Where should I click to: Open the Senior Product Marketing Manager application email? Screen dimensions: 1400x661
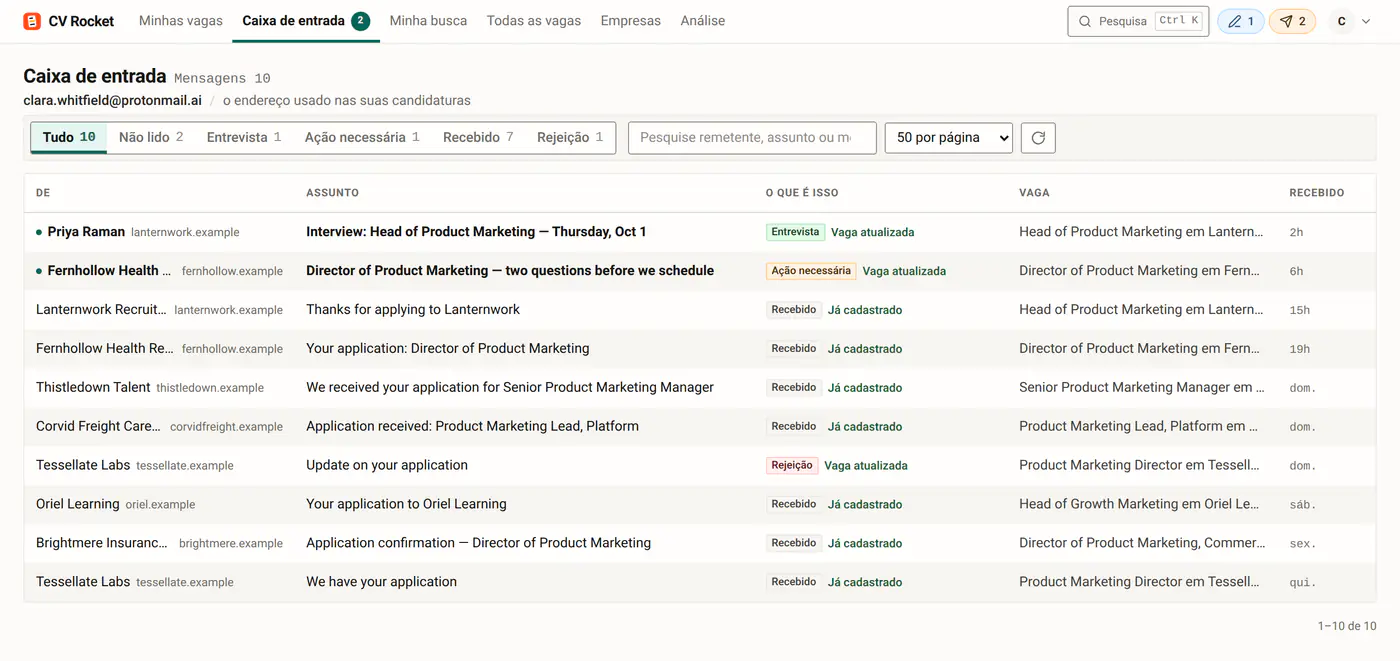click(510, 388)
